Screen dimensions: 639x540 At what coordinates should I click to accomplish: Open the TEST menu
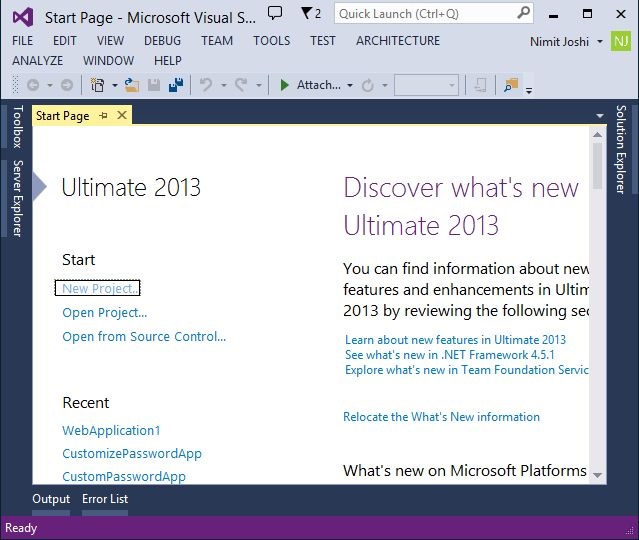coord(322,41)
